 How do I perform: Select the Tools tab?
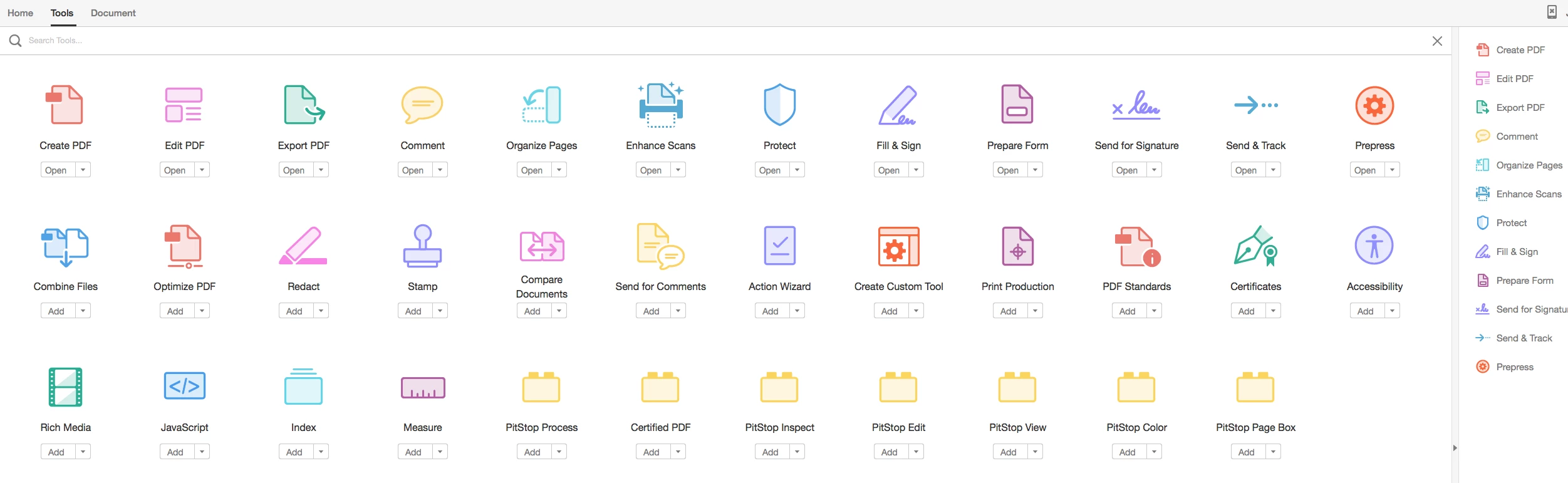coord(62,13)
